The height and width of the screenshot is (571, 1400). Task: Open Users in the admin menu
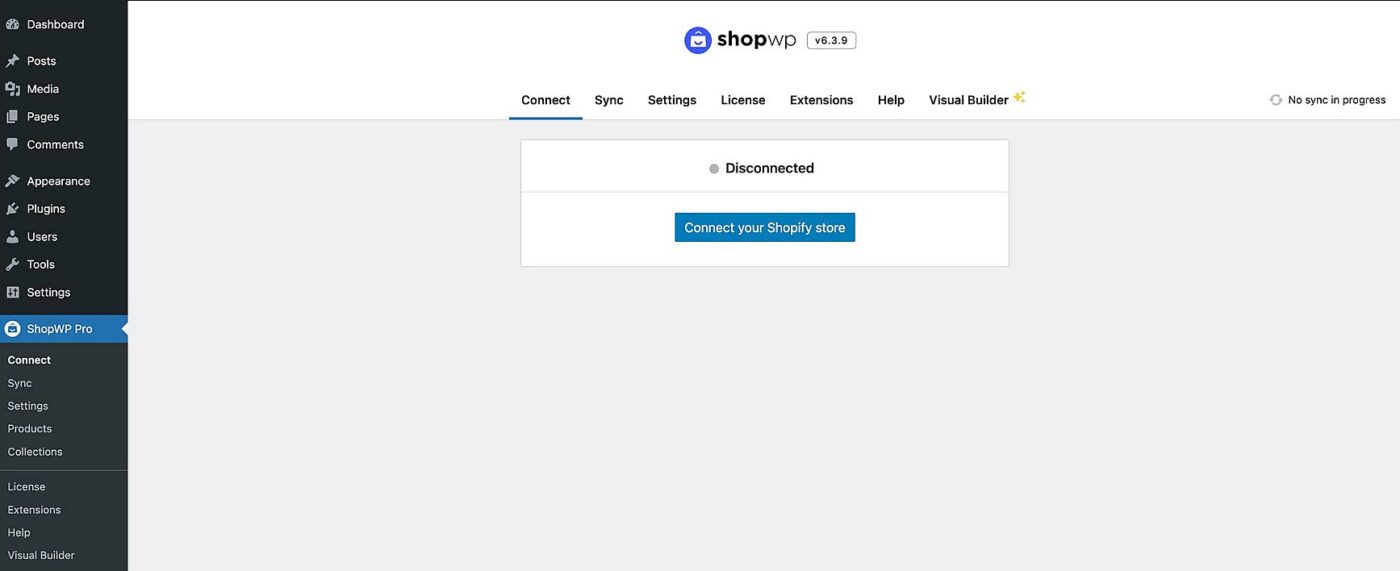[64, 237]
